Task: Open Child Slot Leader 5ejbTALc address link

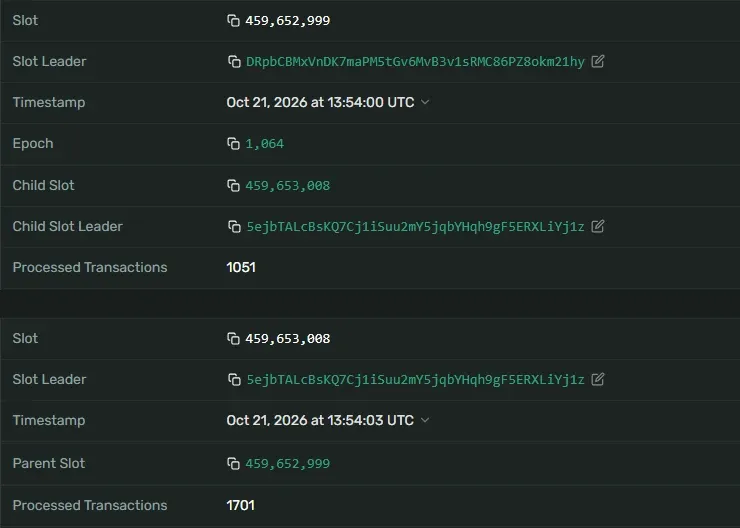Action: coord(415,227)
